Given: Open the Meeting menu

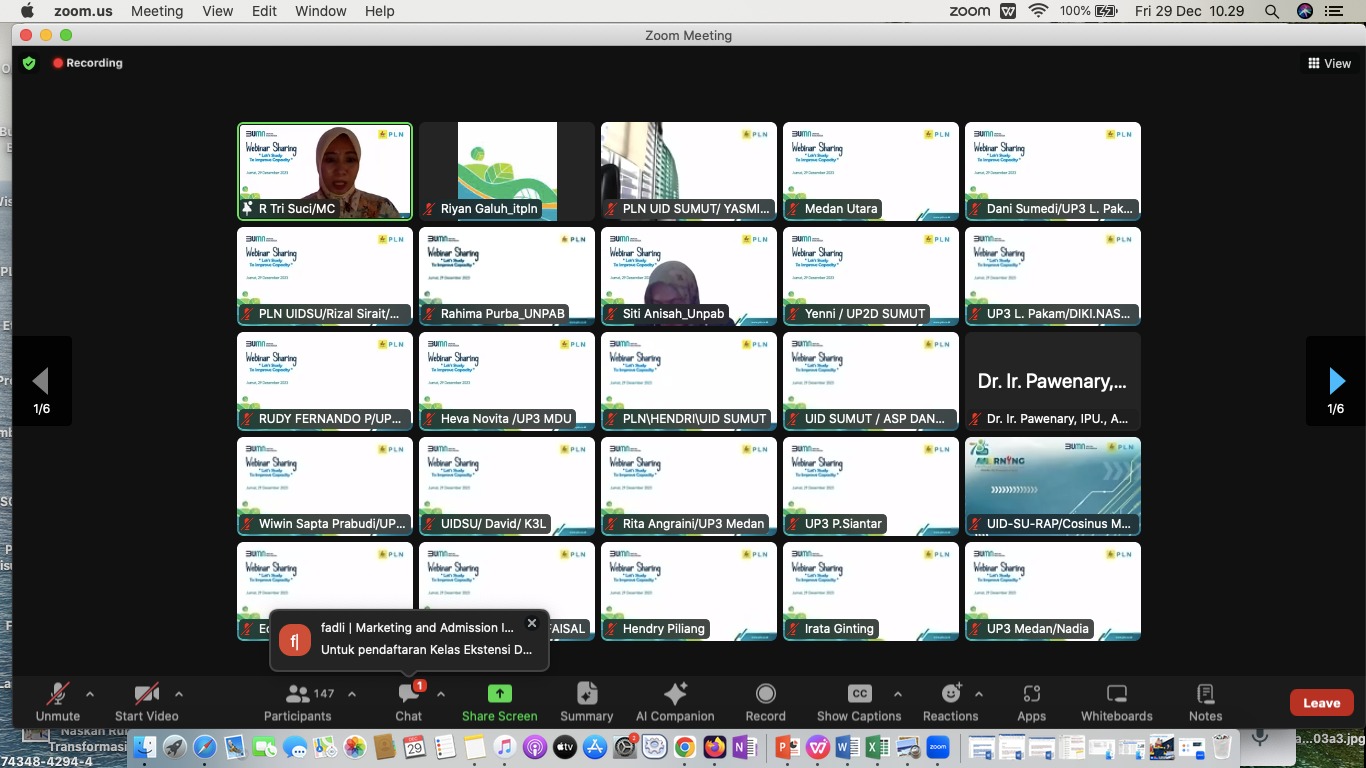Looking at the screenshot, I should click(156, 11).
